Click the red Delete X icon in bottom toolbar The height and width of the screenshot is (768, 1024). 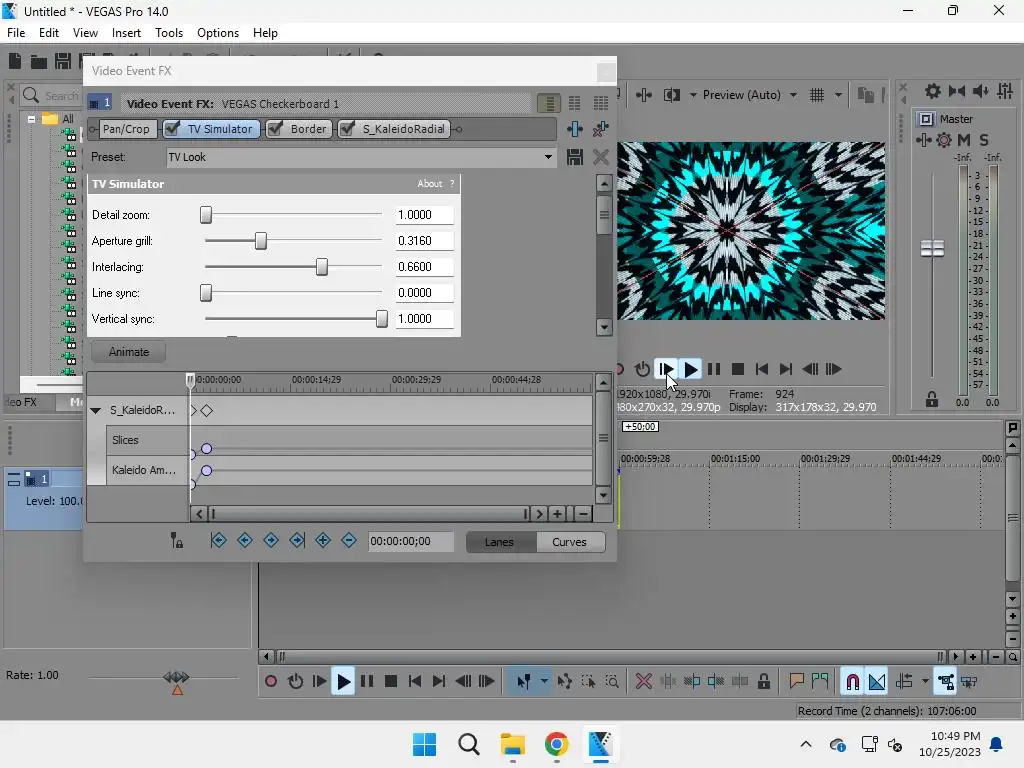pyautogui.click(x=643, y=681)
